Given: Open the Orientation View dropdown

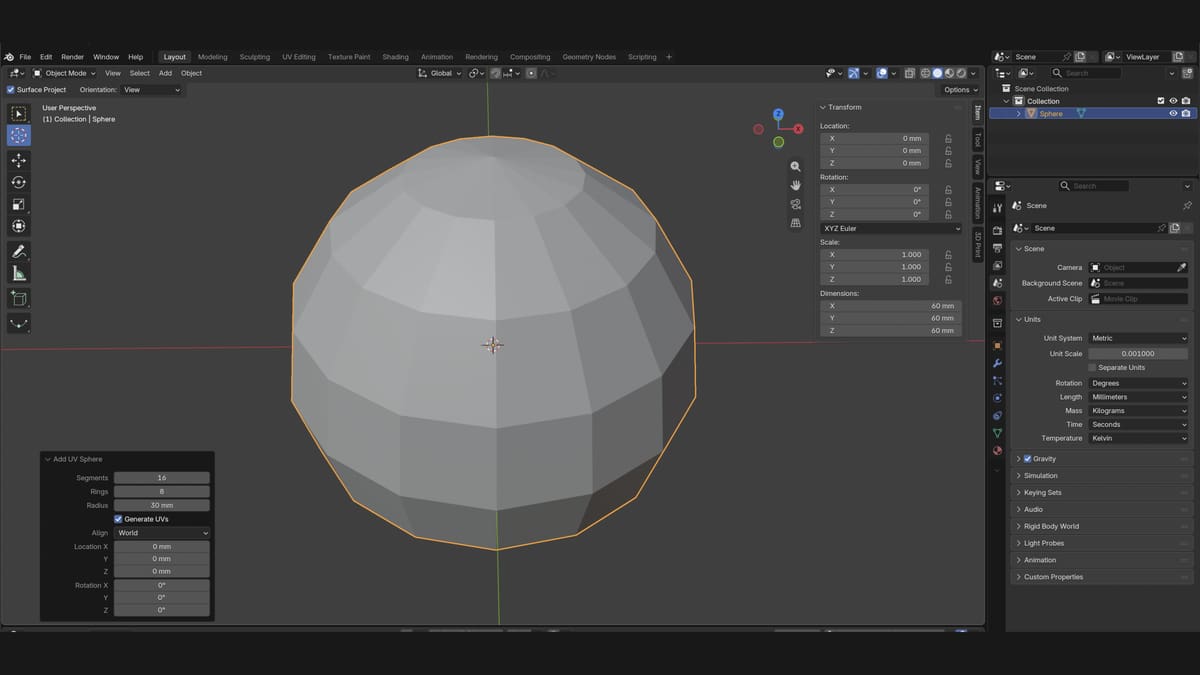Looking at the screenshot, I should pos(152,90).
